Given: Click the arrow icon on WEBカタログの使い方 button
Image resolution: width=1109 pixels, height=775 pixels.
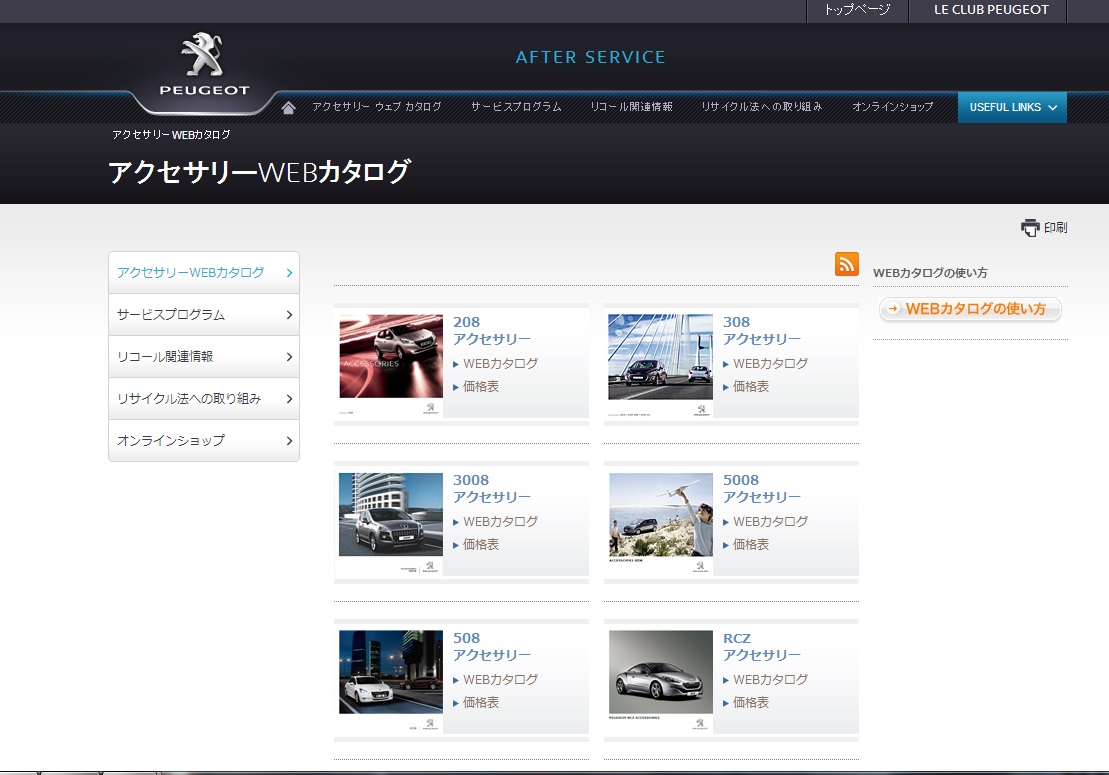Looking at the screenshot, I should click(x=893, y=309).
